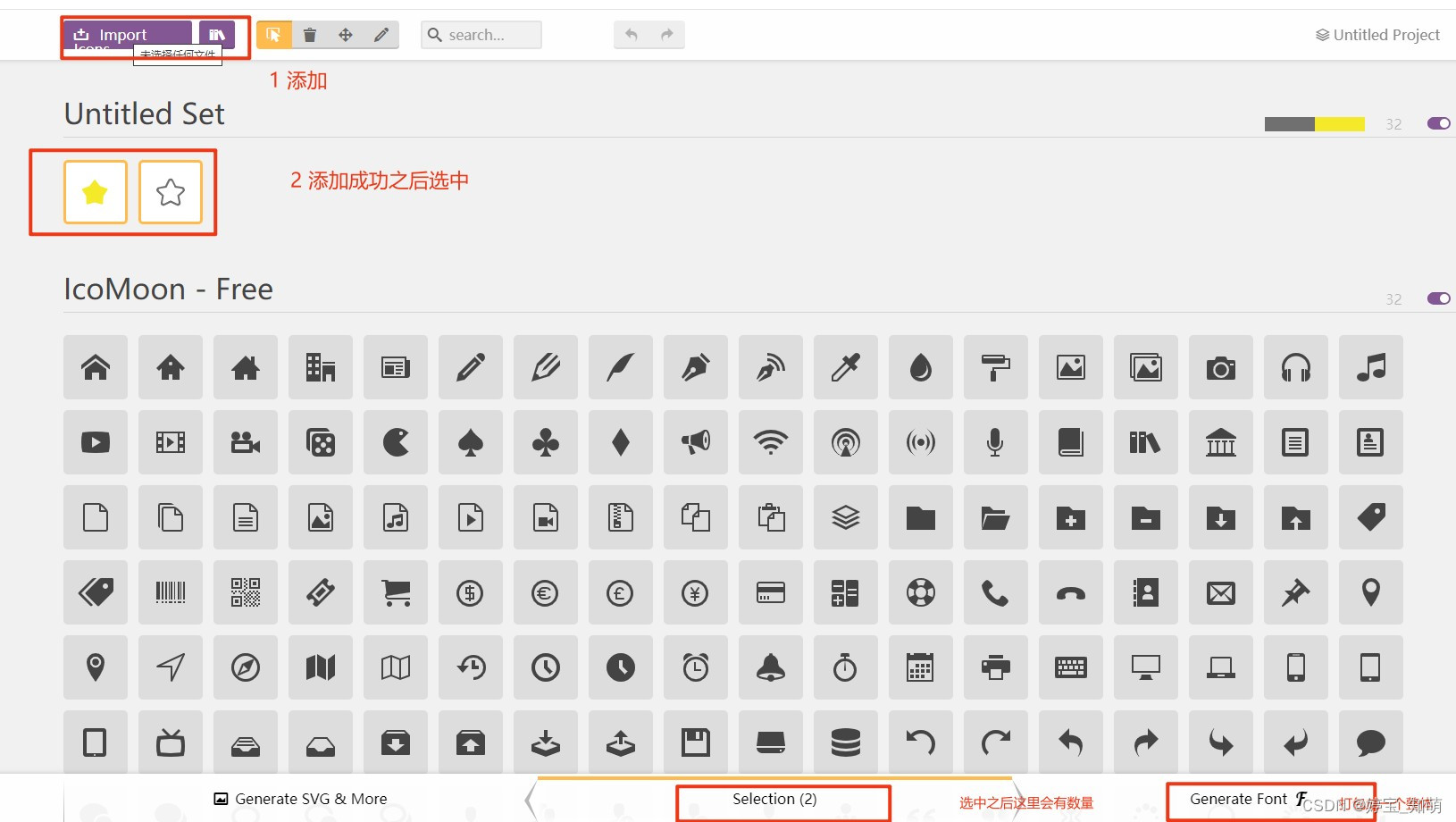
Task: Select the alarm clock icon
Action: click(696, 667)
